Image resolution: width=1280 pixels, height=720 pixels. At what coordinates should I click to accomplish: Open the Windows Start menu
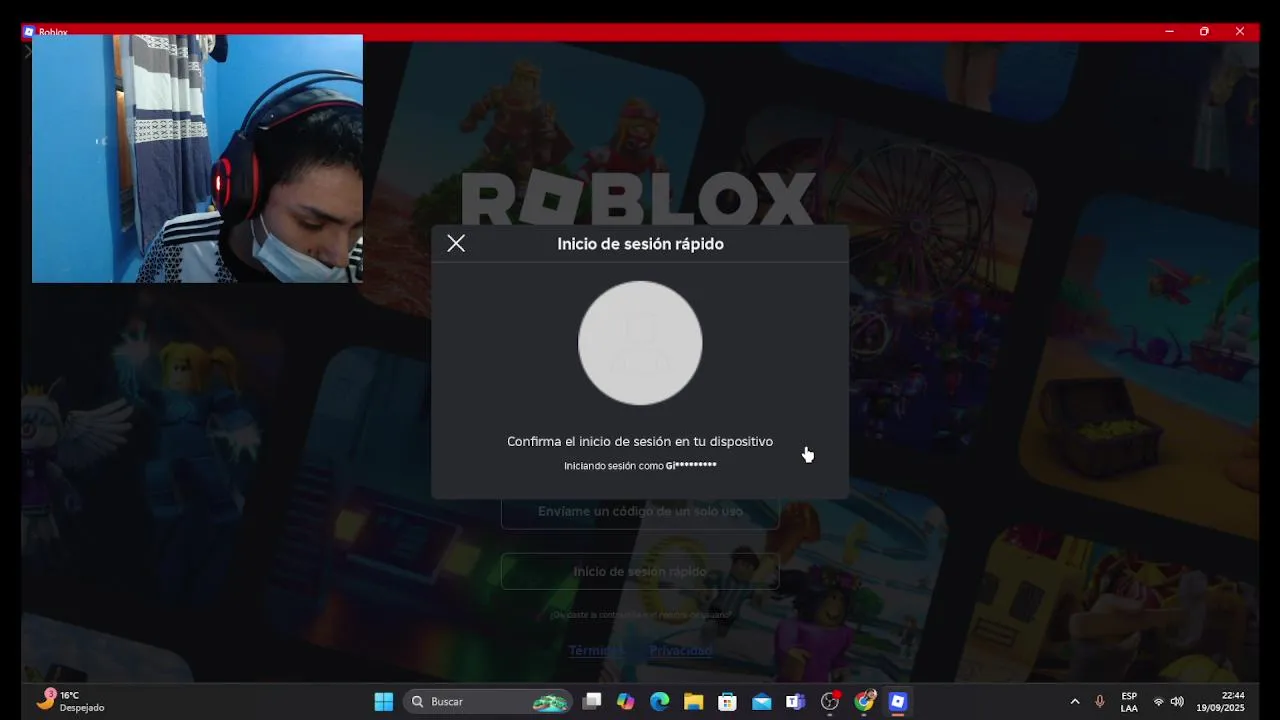(384, 702)
